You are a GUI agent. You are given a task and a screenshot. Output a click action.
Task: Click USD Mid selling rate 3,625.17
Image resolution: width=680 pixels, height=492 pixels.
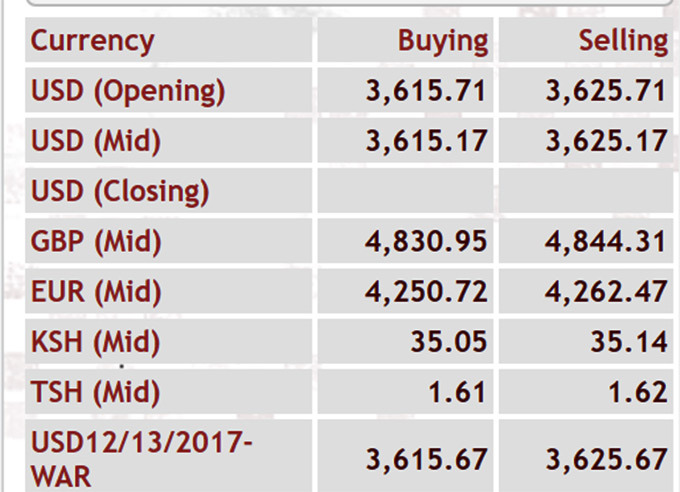(606, 141)
